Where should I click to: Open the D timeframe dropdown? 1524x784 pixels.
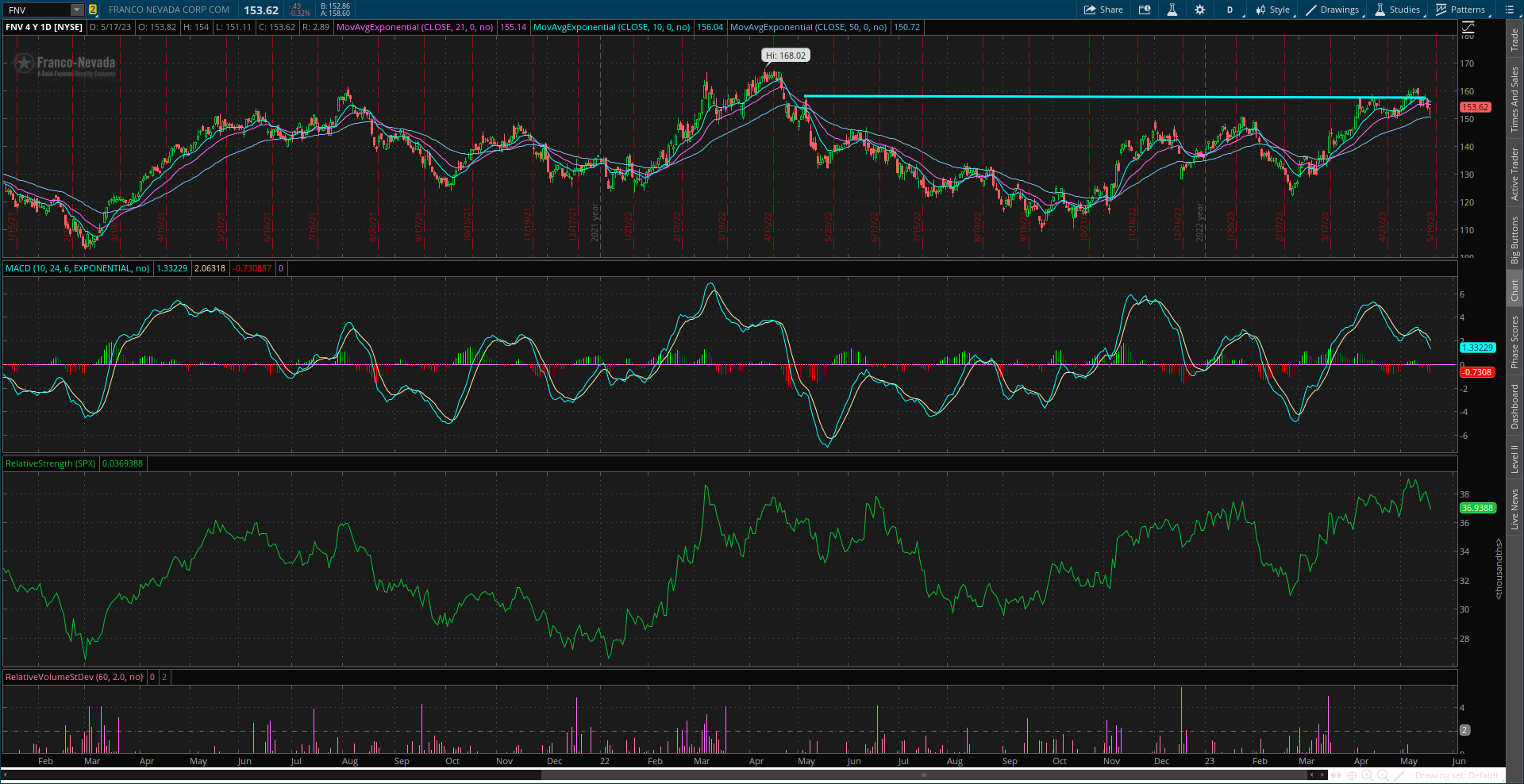(1230, 10)
